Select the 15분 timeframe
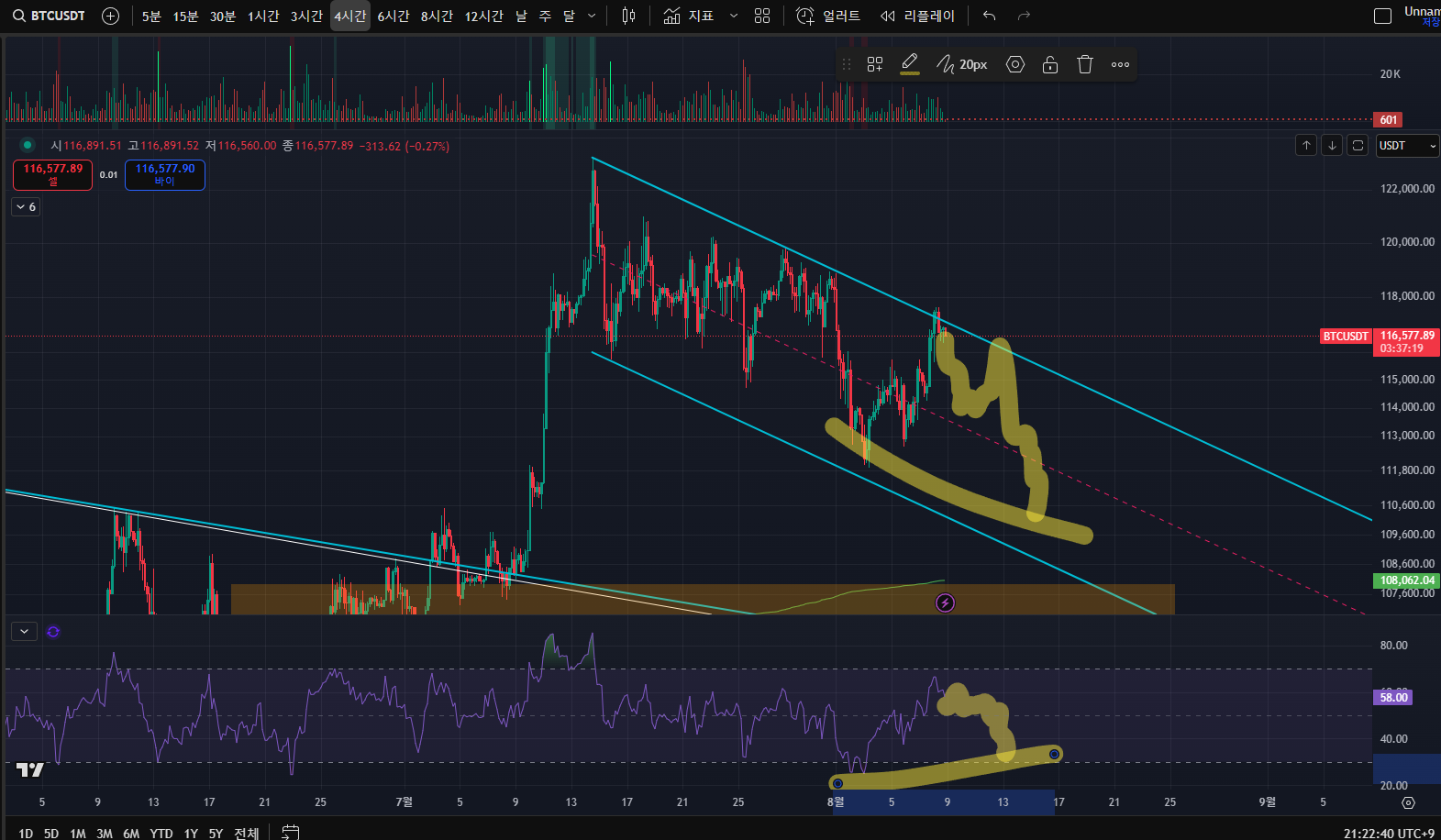1441x840 pixels. (x=185, y=16)
